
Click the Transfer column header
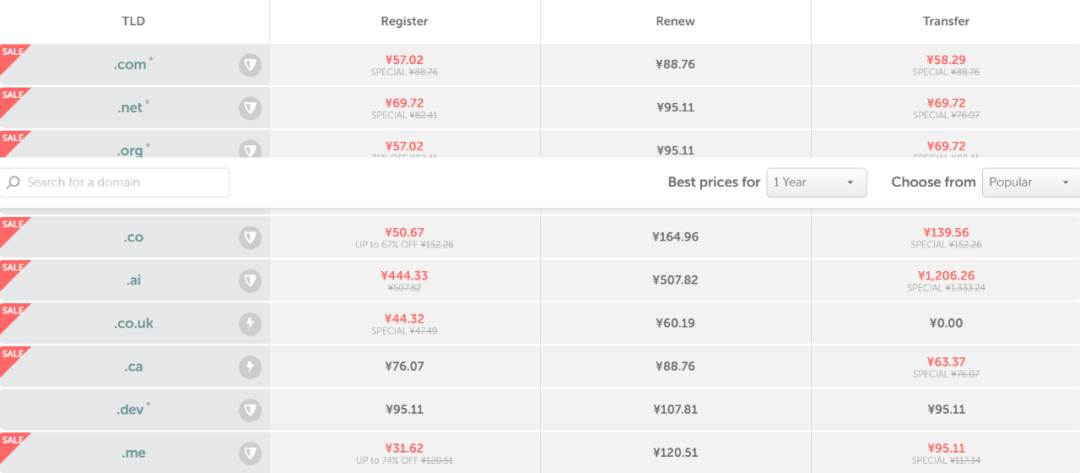(946, 21)
